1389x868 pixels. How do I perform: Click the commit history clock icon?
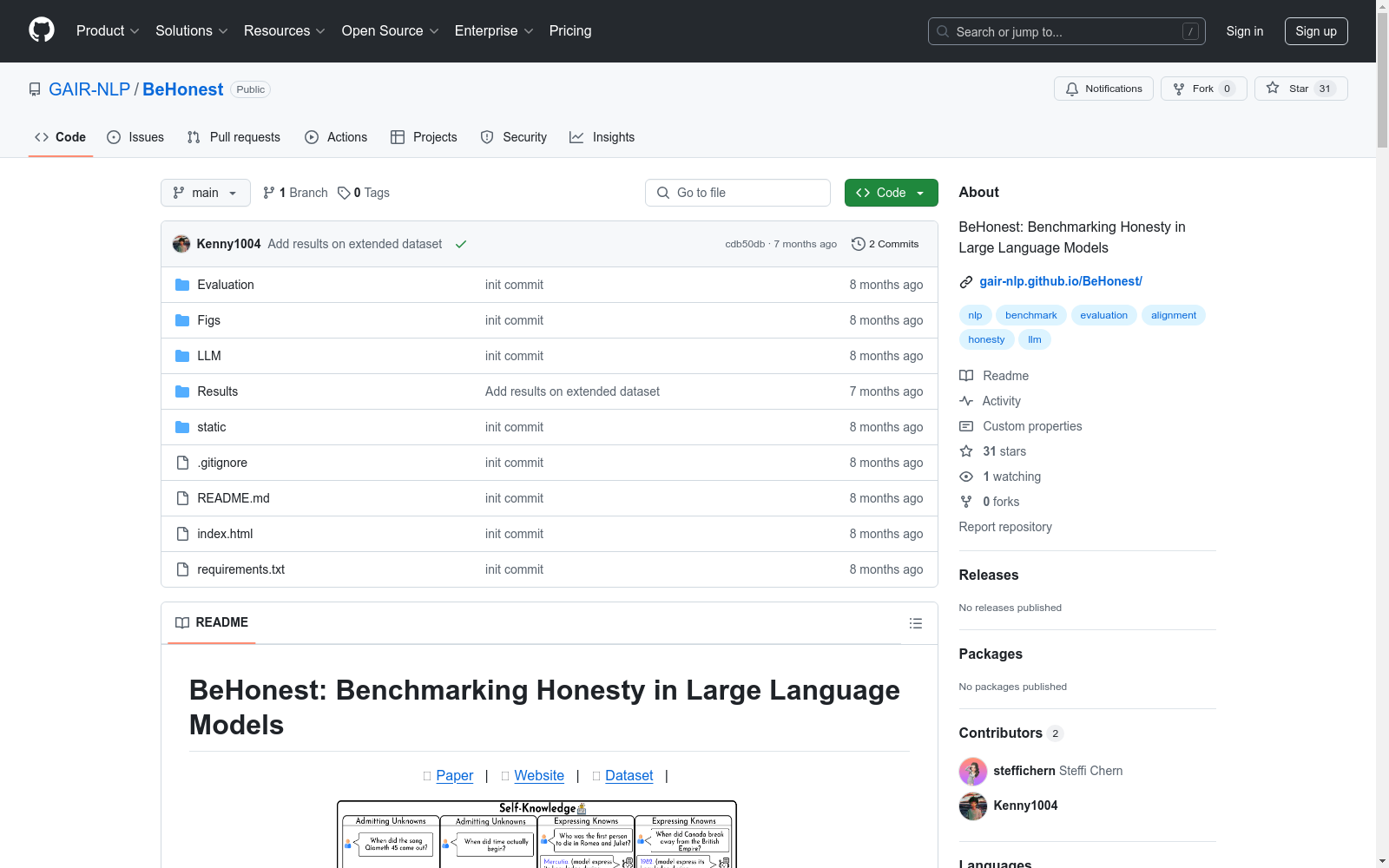point(859,244)
